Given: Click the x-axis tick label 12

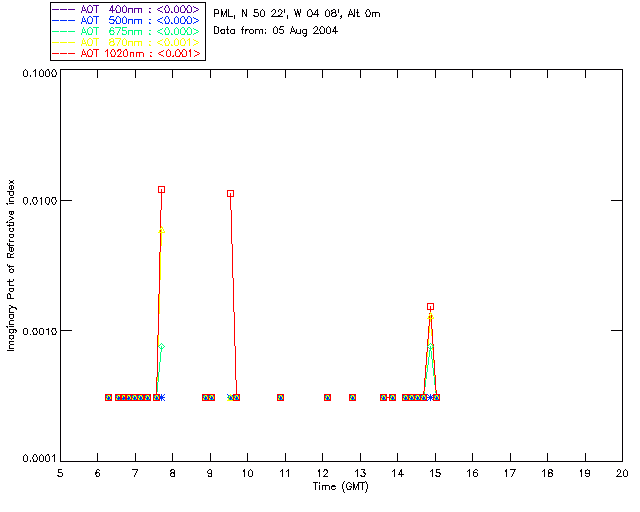Looking at the screenshot, I should coord(322,473).
